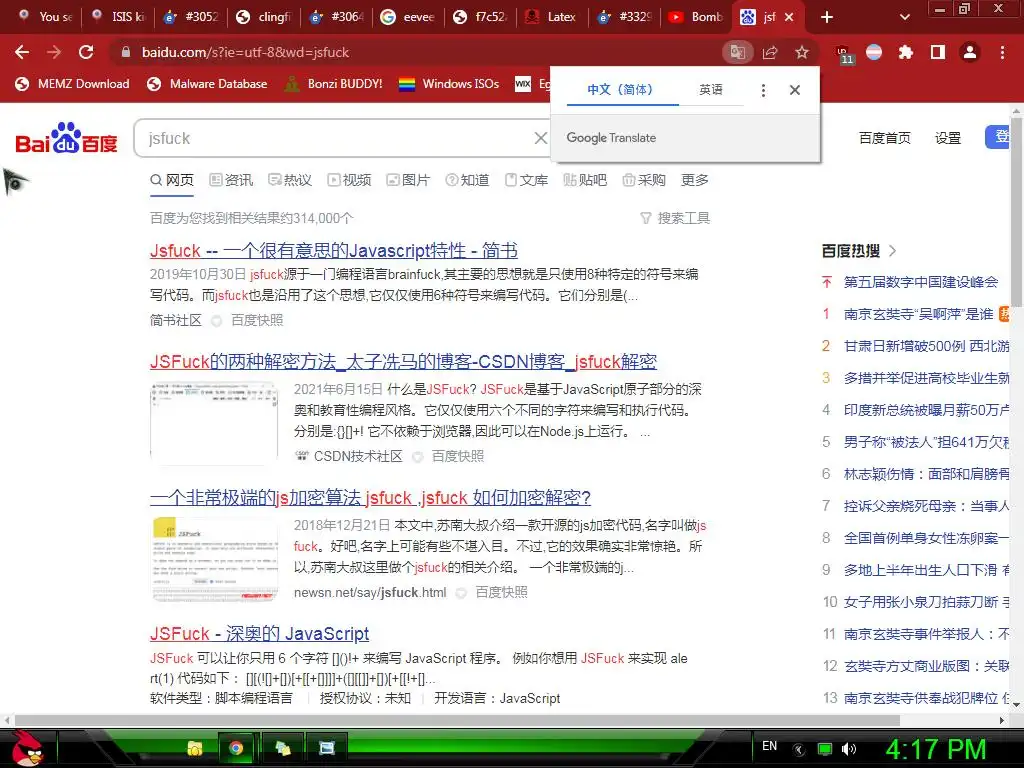Close the Google Translate popup
The image size is (1024, 768).
(x=795, y=90)
